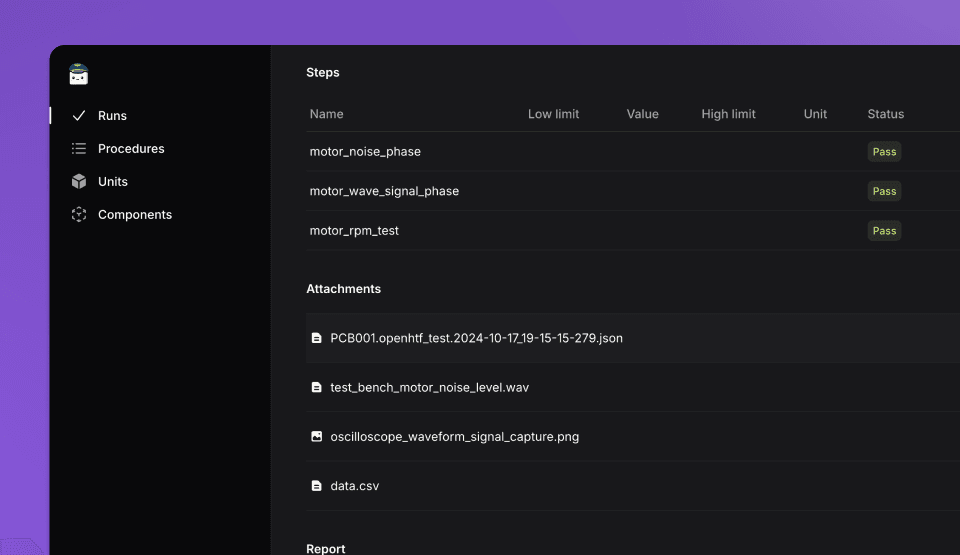
Task: Click the Pass badge for motor_noise_phase
Action: point(884,151)
